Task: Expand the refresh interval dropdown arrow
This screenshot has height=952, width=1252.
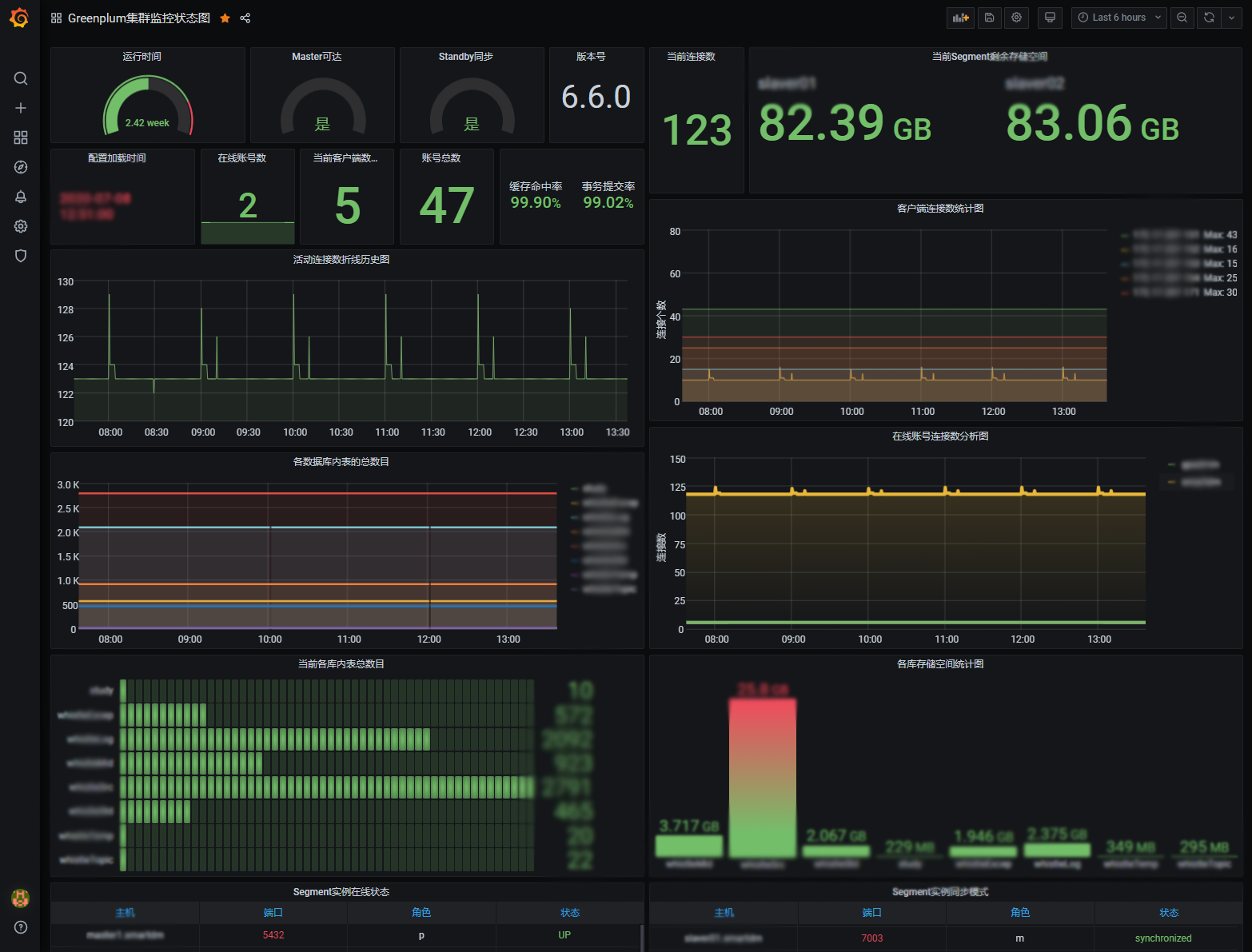Action: (x=1231, y=18)
